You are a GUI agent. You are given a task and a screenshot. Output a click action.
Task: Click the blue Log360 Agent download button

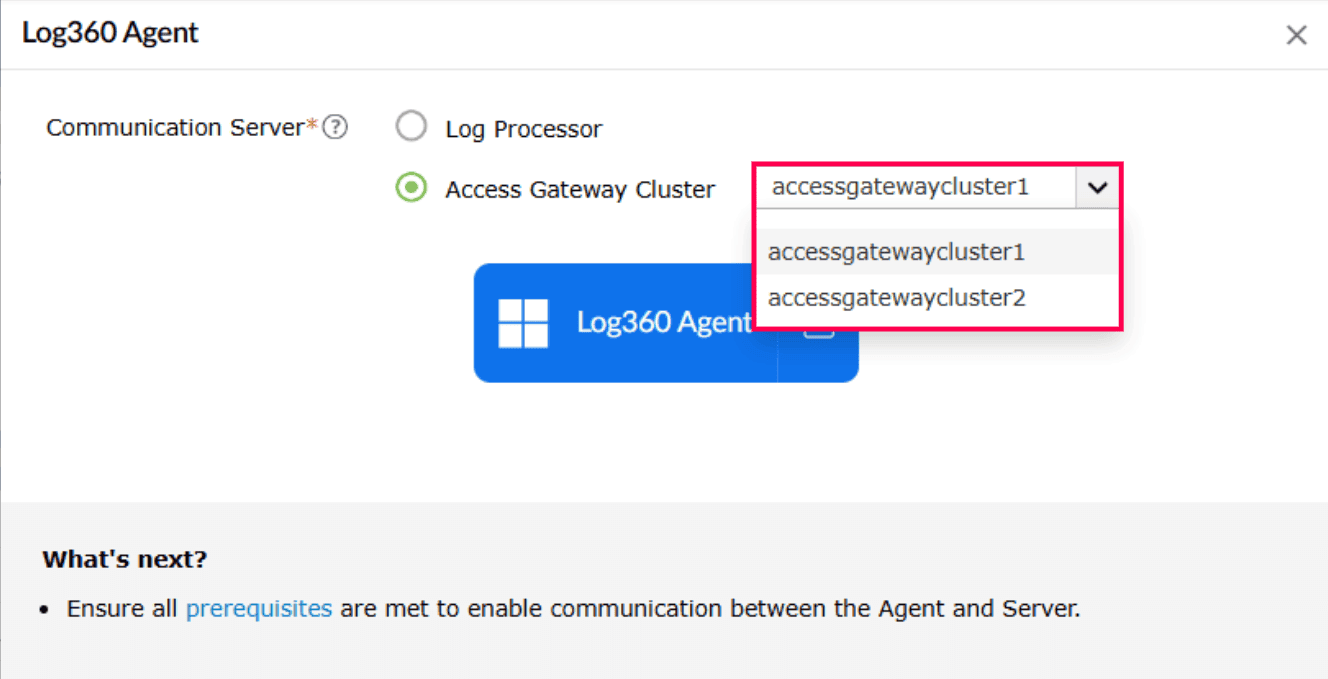[640, 322]
